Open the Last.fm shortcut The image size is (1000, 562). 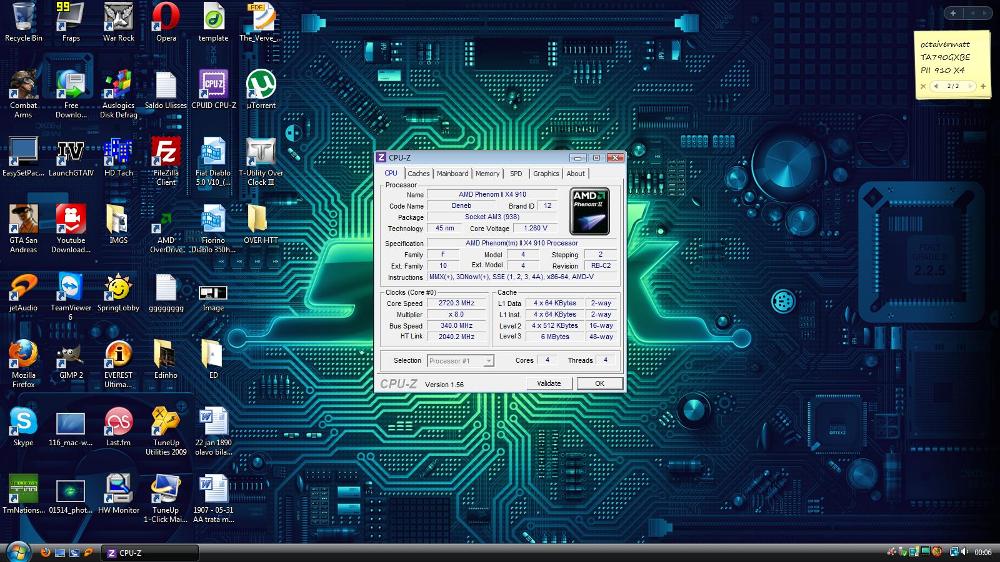tap(119, 427)
